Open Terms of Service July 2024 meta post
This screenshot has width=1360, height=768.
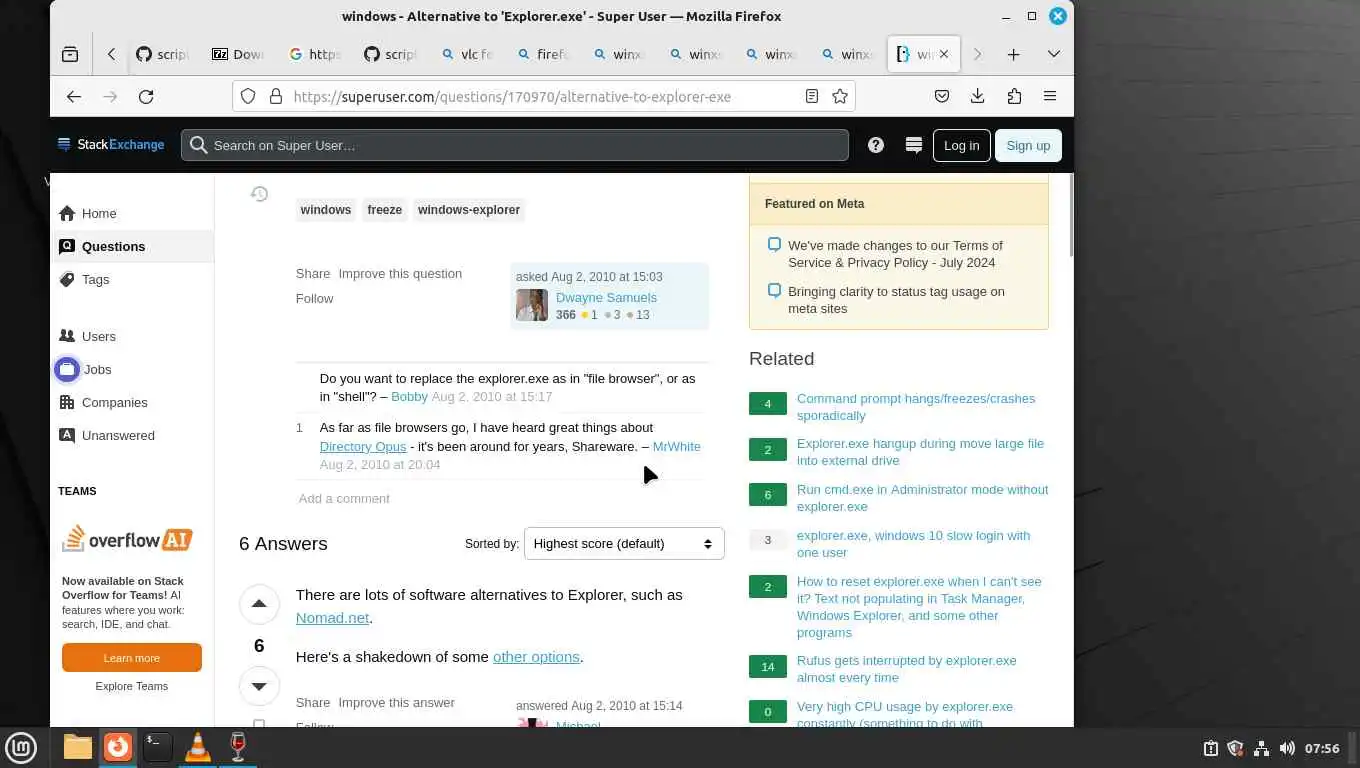[895, 253]
